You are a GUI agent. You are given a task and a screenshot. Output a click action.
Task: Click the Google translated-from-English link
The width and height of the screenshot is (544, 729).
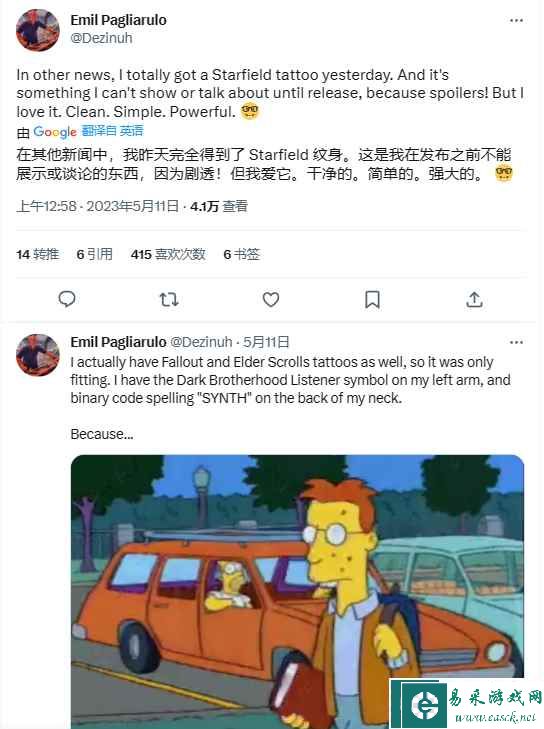click(x=88, y=132)
